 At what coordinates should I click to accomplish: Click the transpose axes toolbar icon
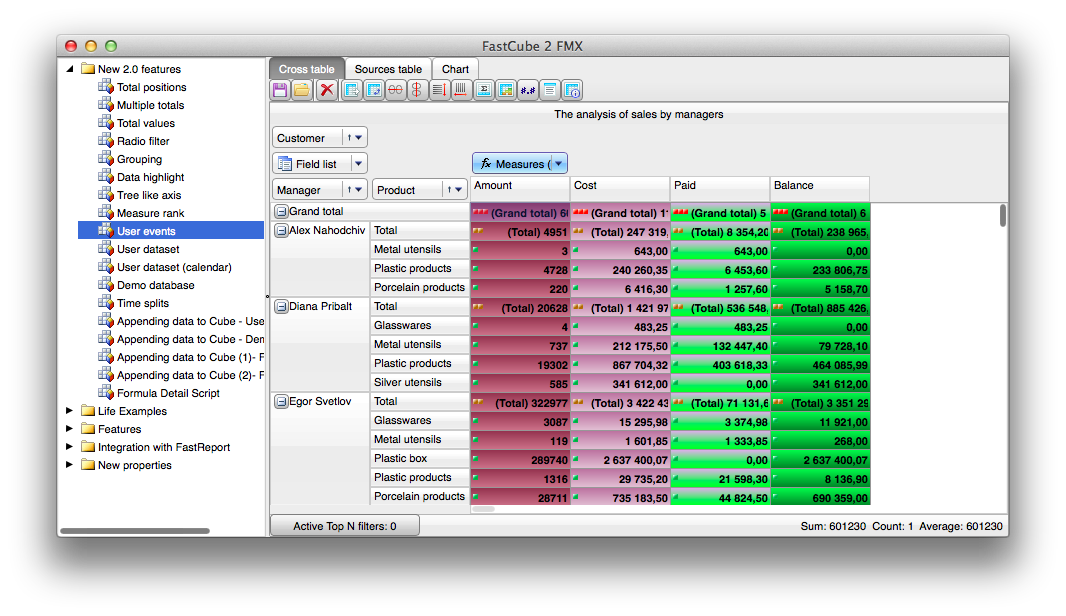click(x=374, y=90)
